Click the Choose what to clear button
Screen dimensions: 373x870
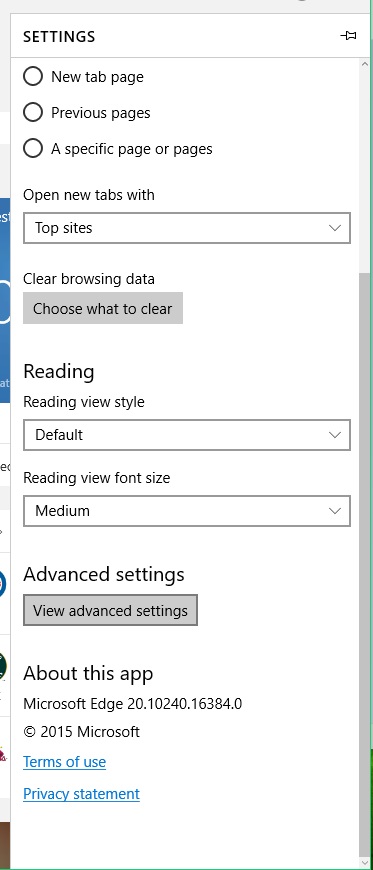click(103, 308)
